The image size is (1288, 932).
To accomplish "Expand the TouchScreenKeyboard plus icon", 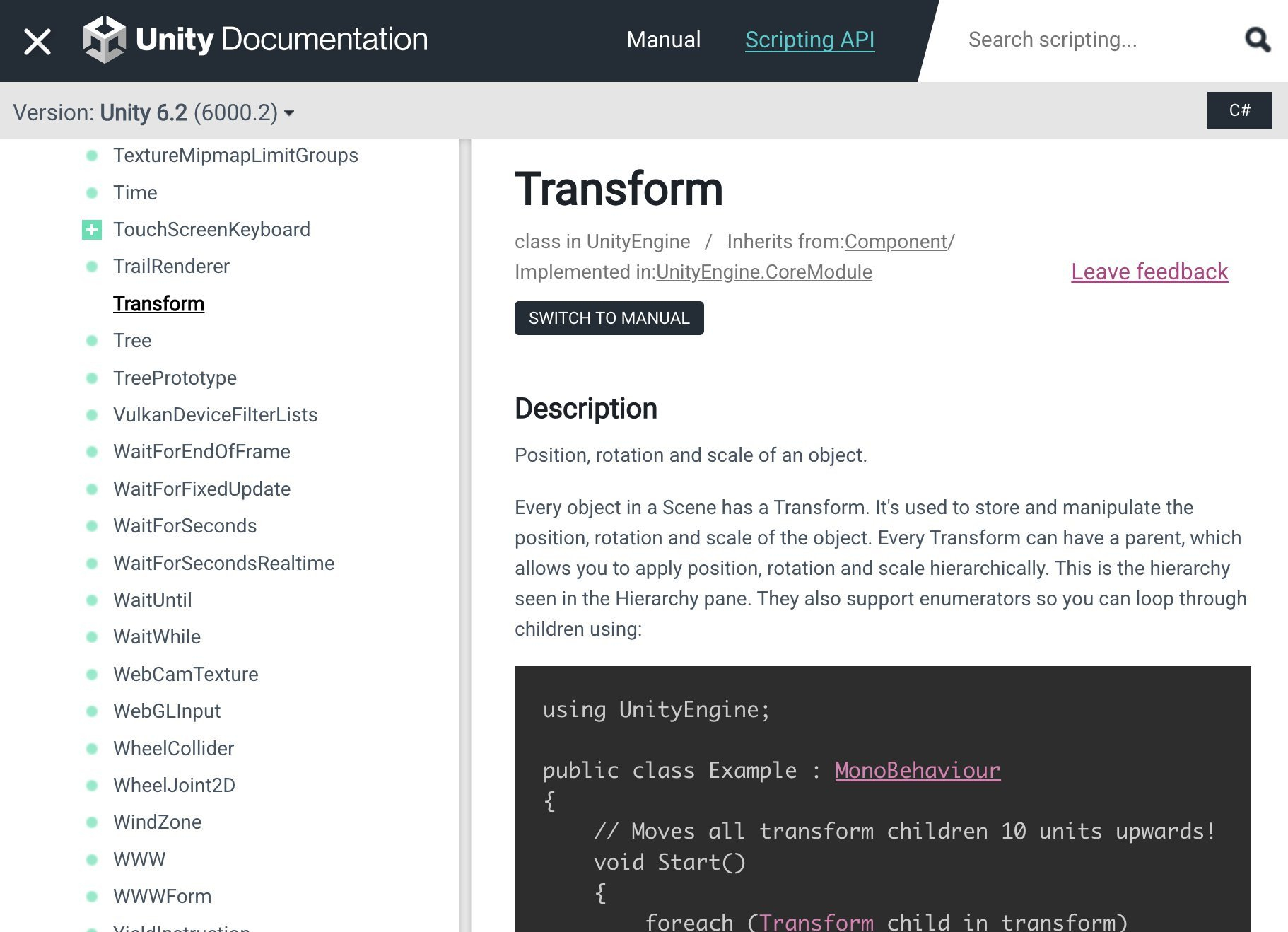I will pos(92,230).
